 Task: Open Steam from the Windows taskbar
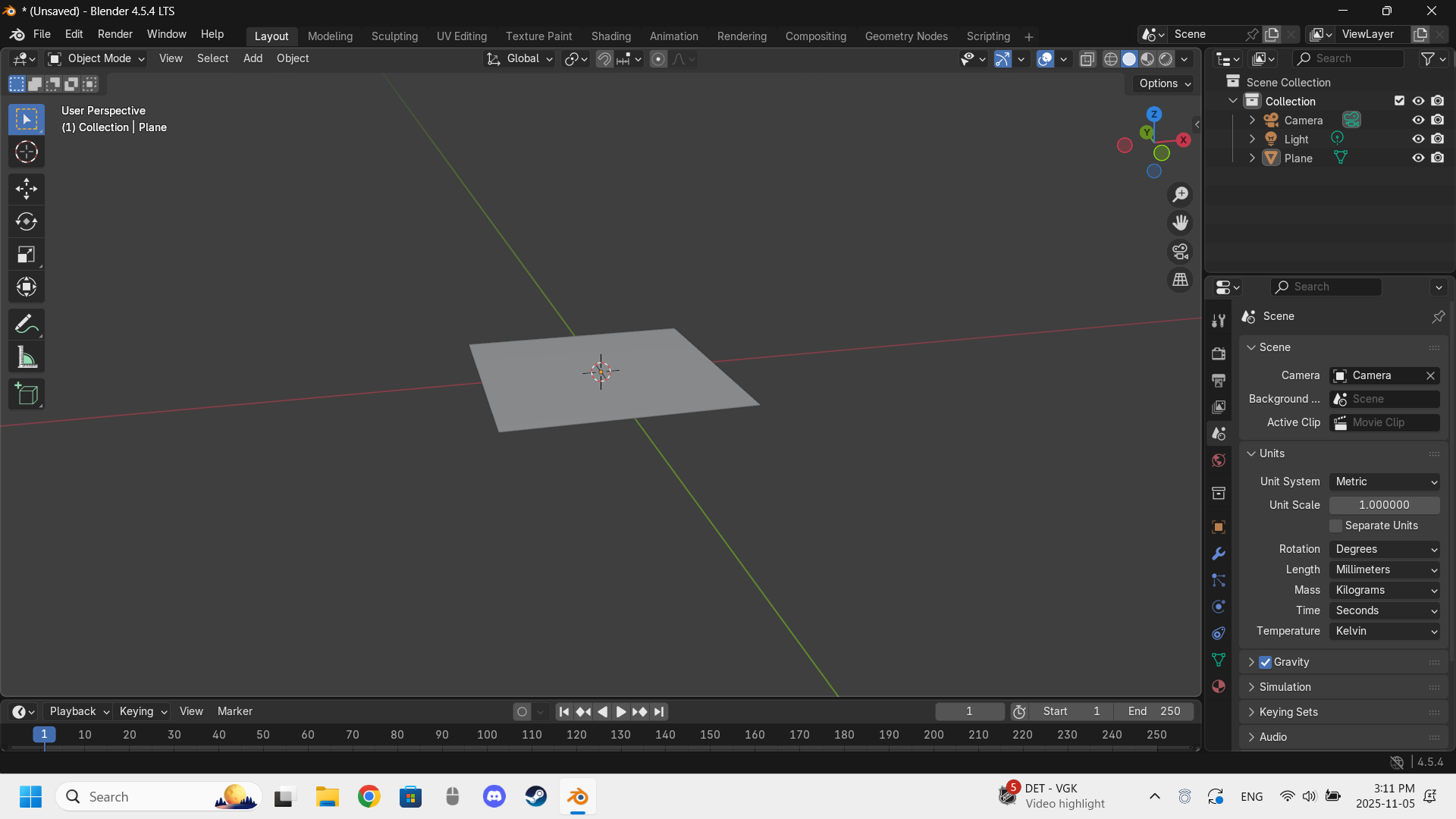[536, 797]
